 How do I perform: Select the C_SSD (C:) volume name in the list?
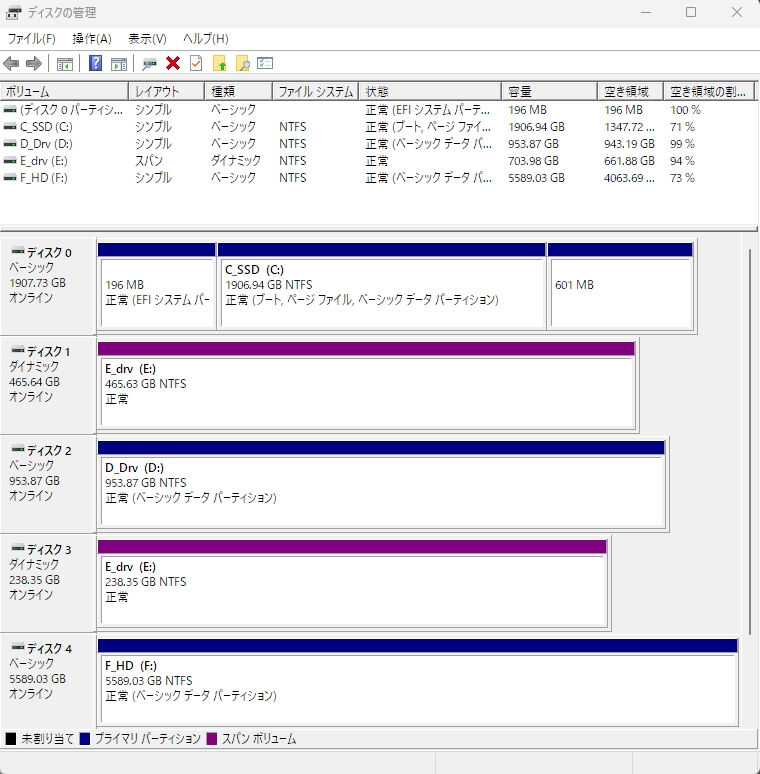[x=46, y=127]
